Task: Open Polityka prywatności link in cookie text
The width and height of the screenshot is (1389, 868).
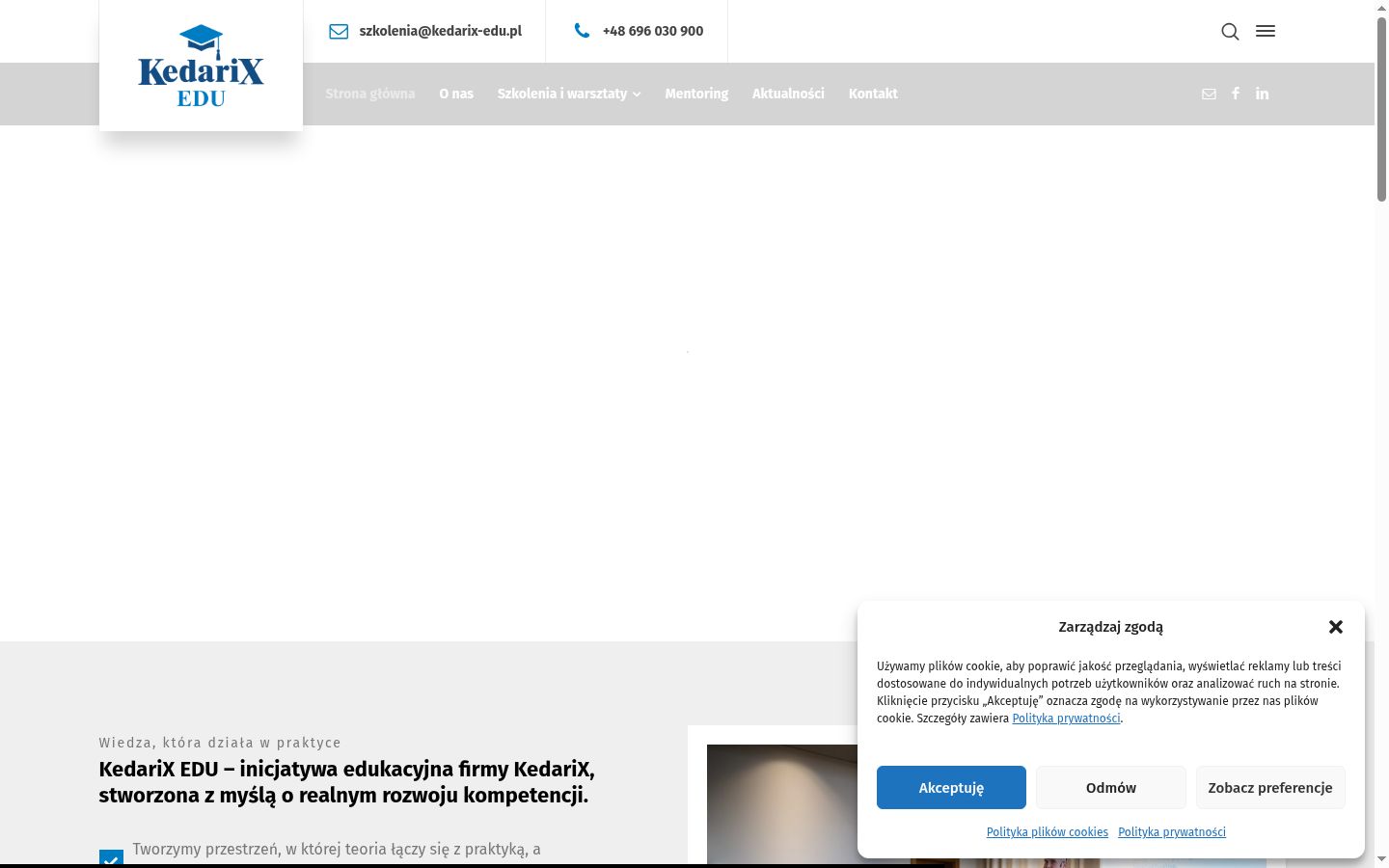Action: (1066, 719)
